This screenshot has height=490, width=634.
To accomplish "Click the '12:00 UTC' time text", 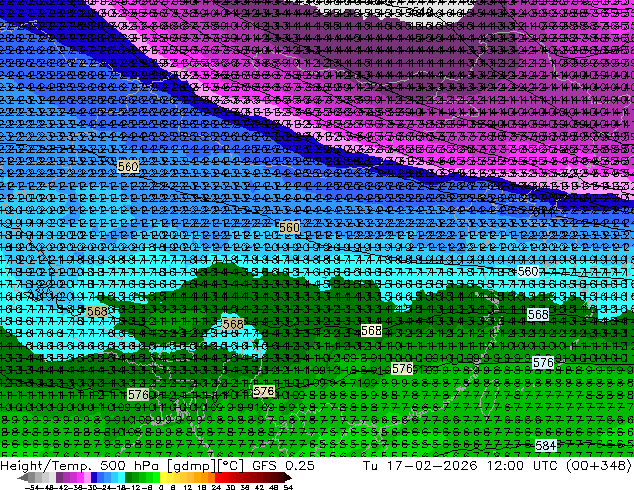I will (523, 466).
